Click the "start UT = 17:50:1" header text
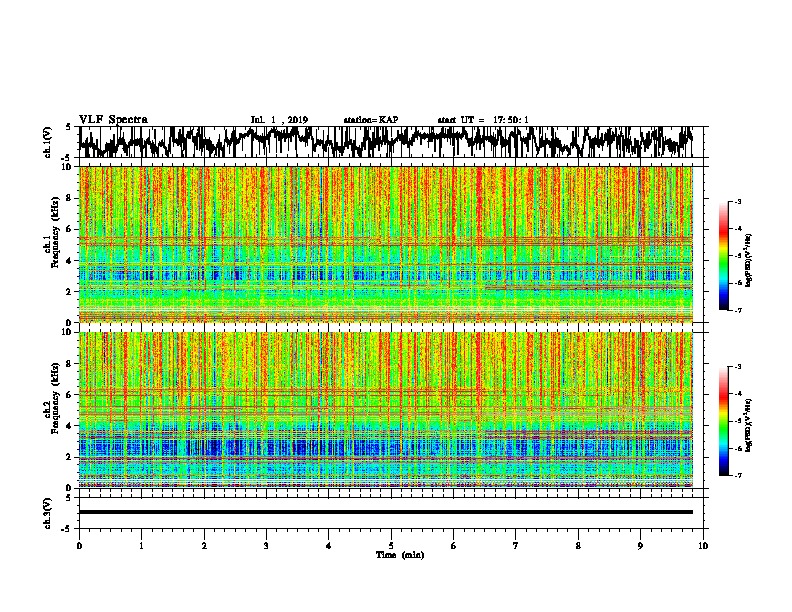This screenshot has height=612, width=792. pyautogui.click(x=483, y=120)
